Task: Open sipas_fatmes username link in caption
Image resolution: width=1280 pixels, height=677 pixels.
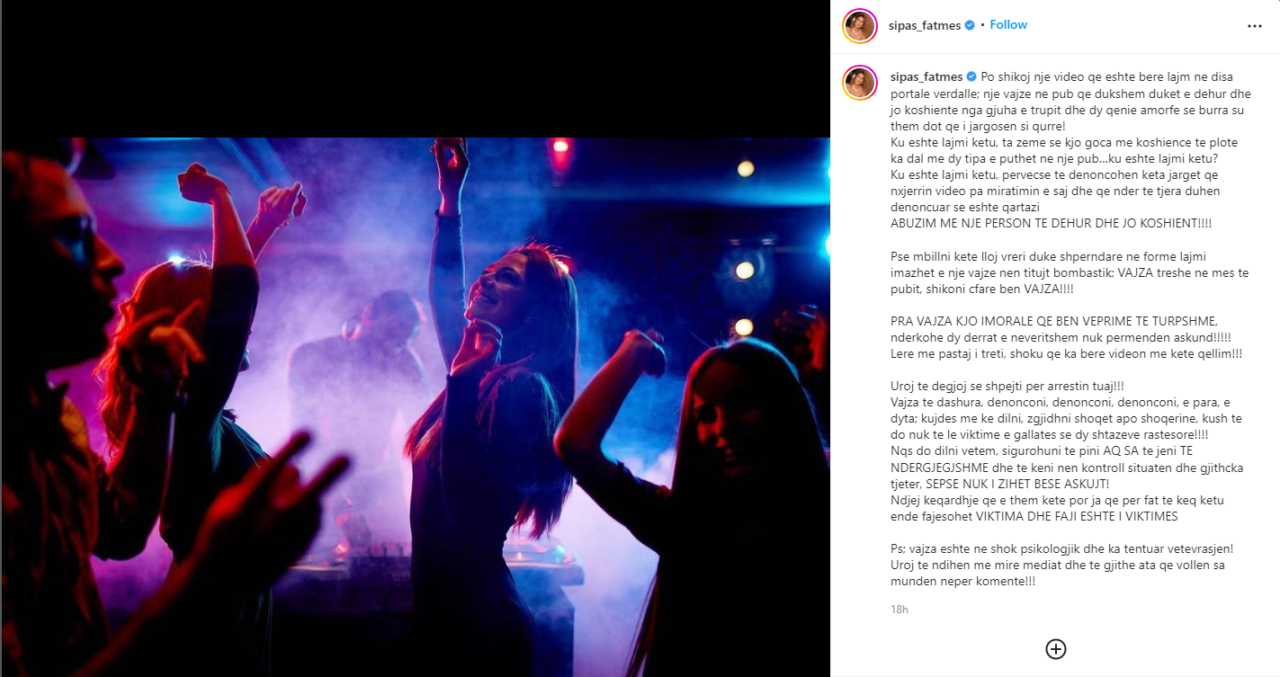Action: tap(925, 76)
